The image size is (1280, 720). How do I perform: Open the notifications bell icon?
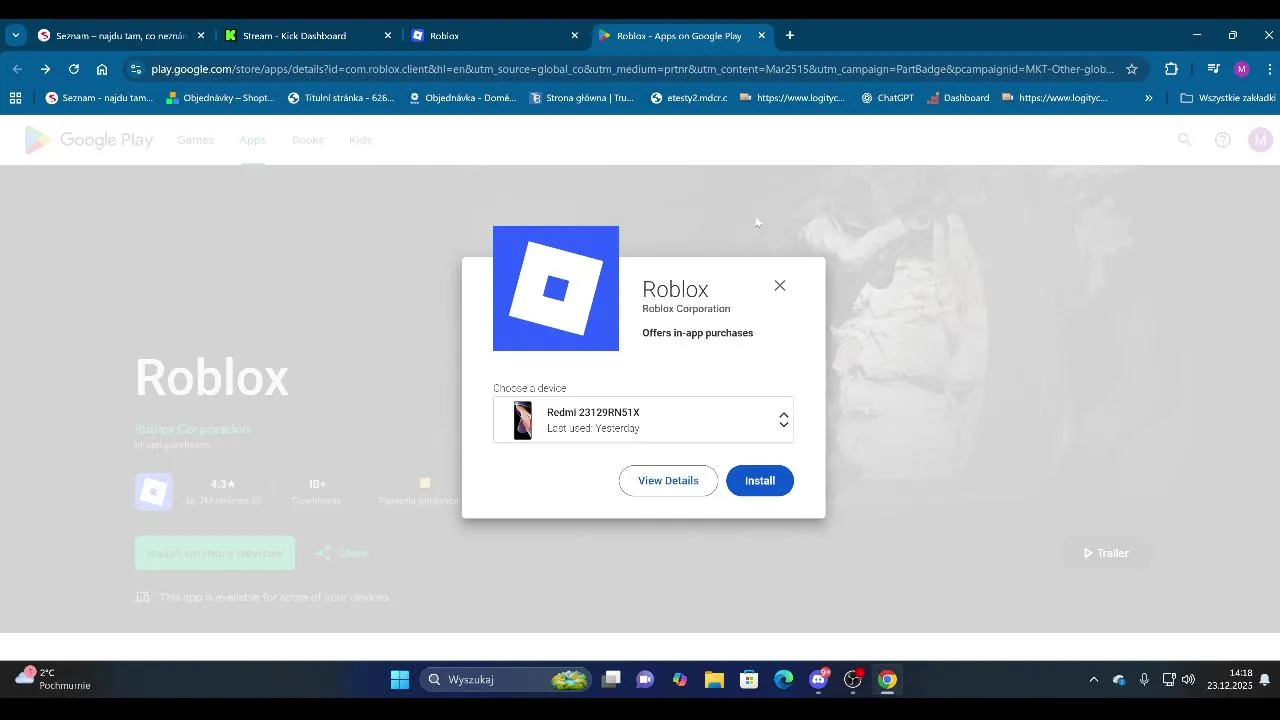[1265, 680]
